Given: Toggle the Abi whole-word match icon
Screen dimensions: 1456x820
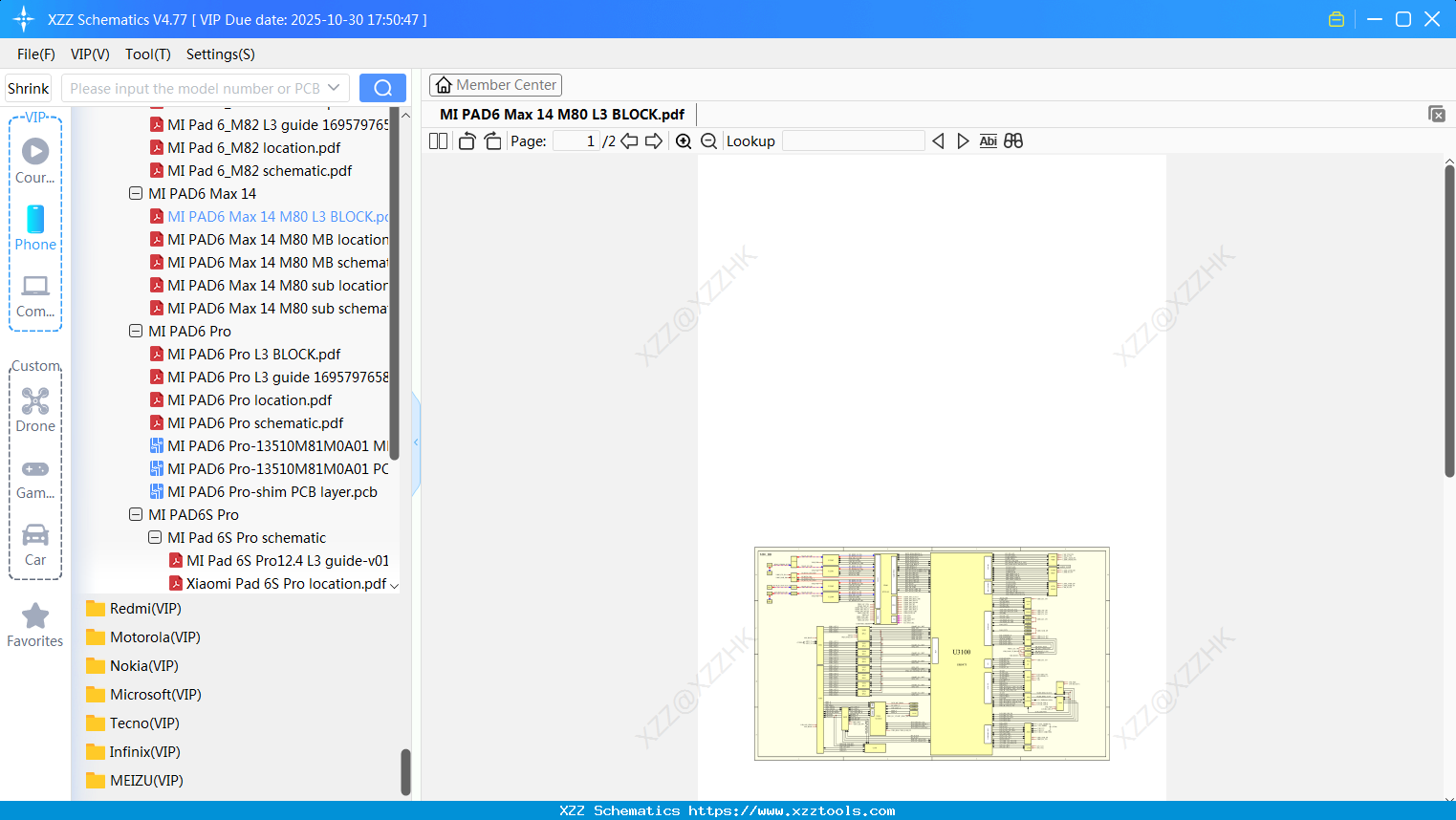Looking at the screenshot, I should tap(989, 141).
